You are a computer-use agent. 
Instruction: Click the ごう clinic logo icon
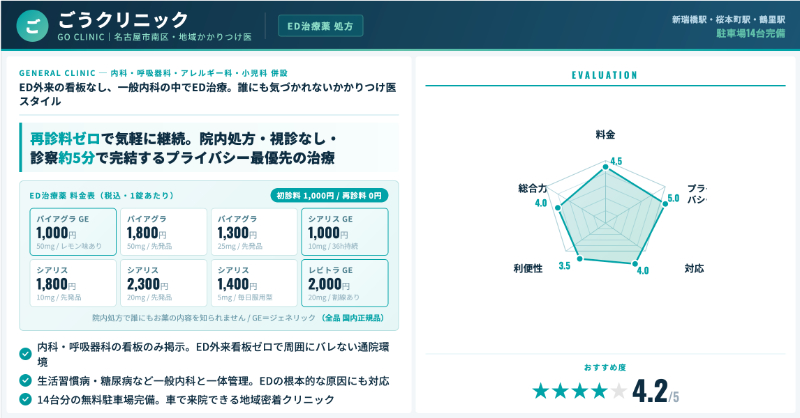[35, 26]
